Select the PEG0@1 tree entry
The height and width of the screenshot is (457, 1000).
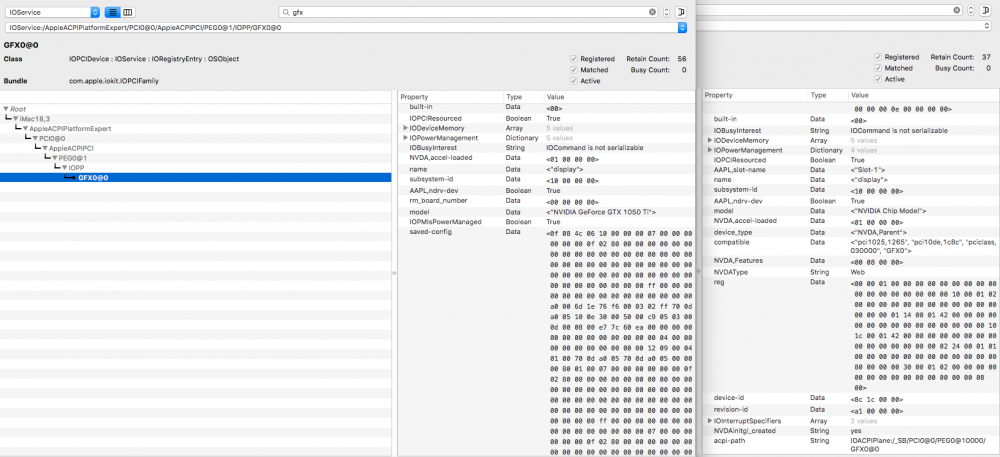pyautogui.click(x=73, y=158)
